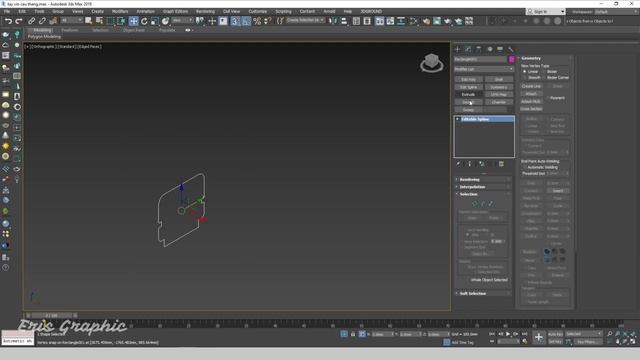
Task: Click the time slider bar
Action: [51, 316]
